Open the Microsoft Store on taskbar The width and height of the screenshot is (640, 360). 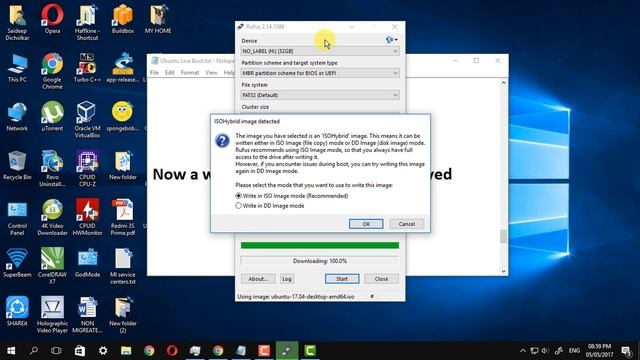pos(80,351)
